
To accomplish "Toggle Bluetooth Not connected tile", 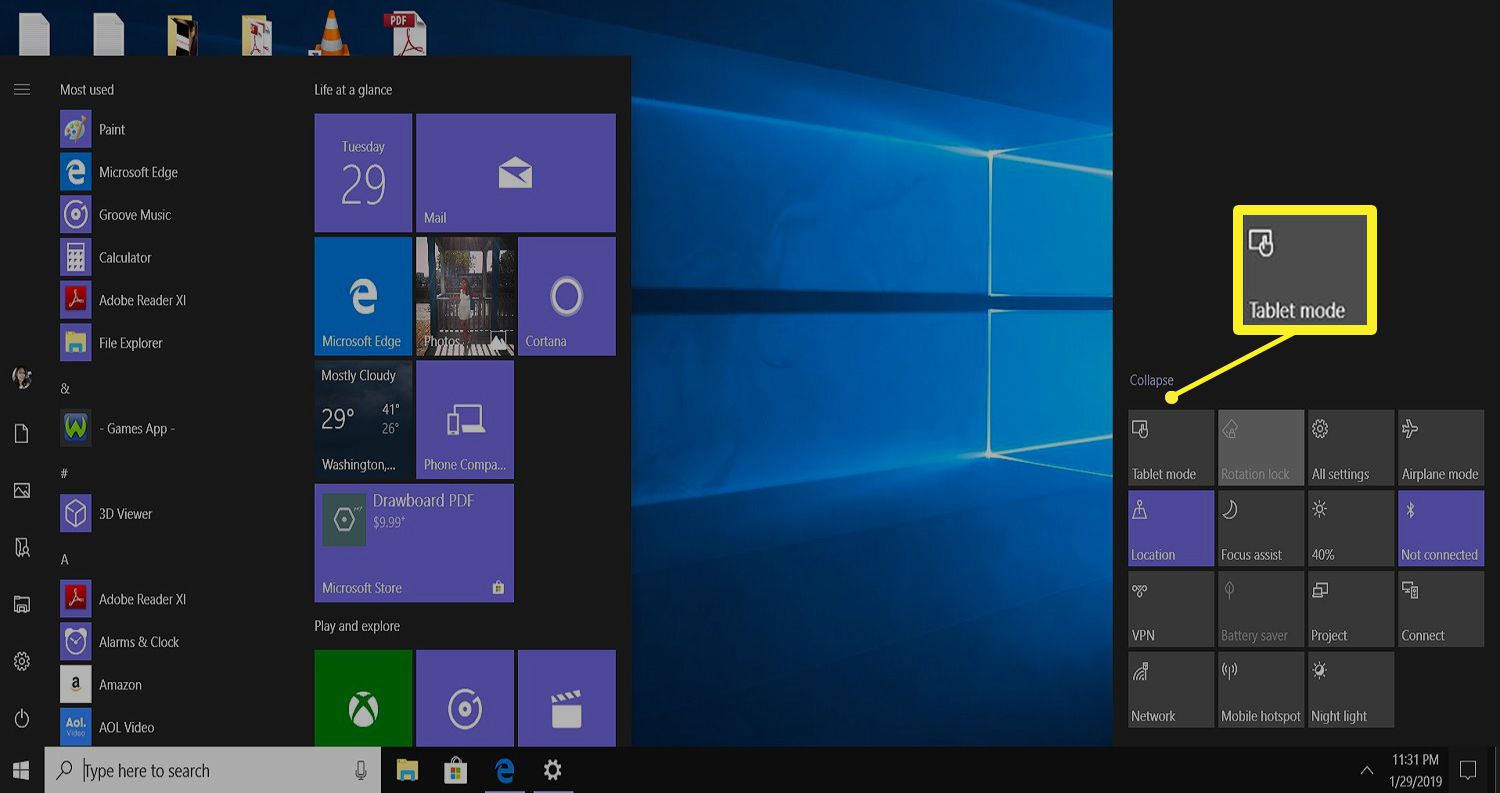I will 1441,528.
